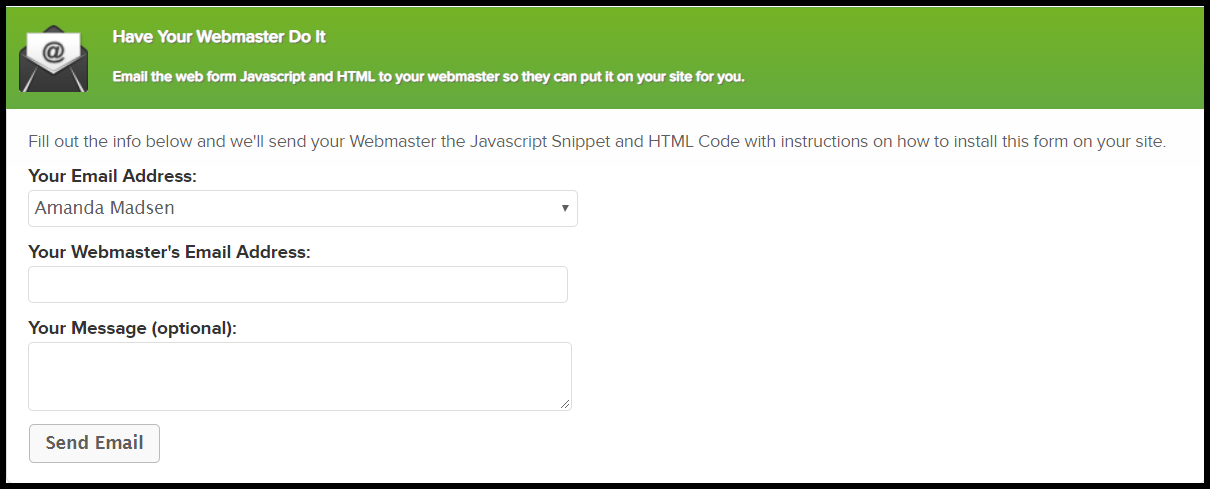Click the 'Your Message (optional):' label
Viewport: 1210px width, 489px height.
click(132, 328)
